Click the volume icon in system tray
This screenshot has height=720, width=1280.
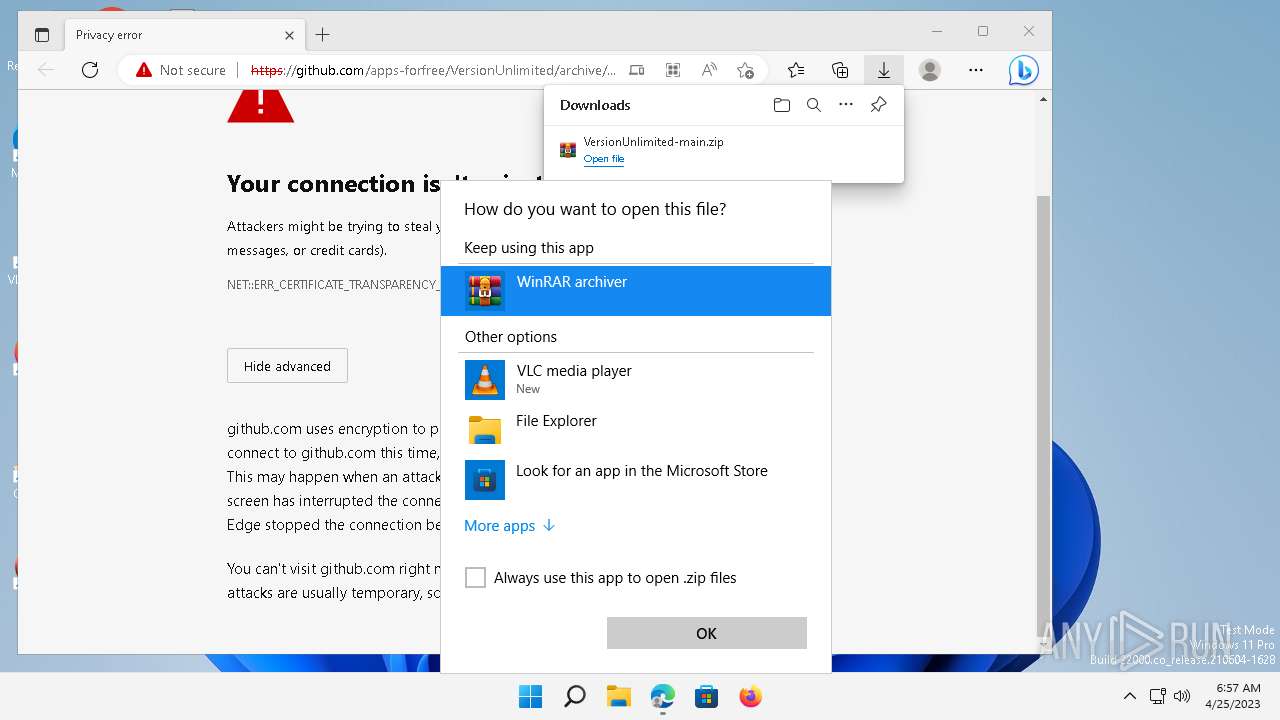(x=1182, y=696)
